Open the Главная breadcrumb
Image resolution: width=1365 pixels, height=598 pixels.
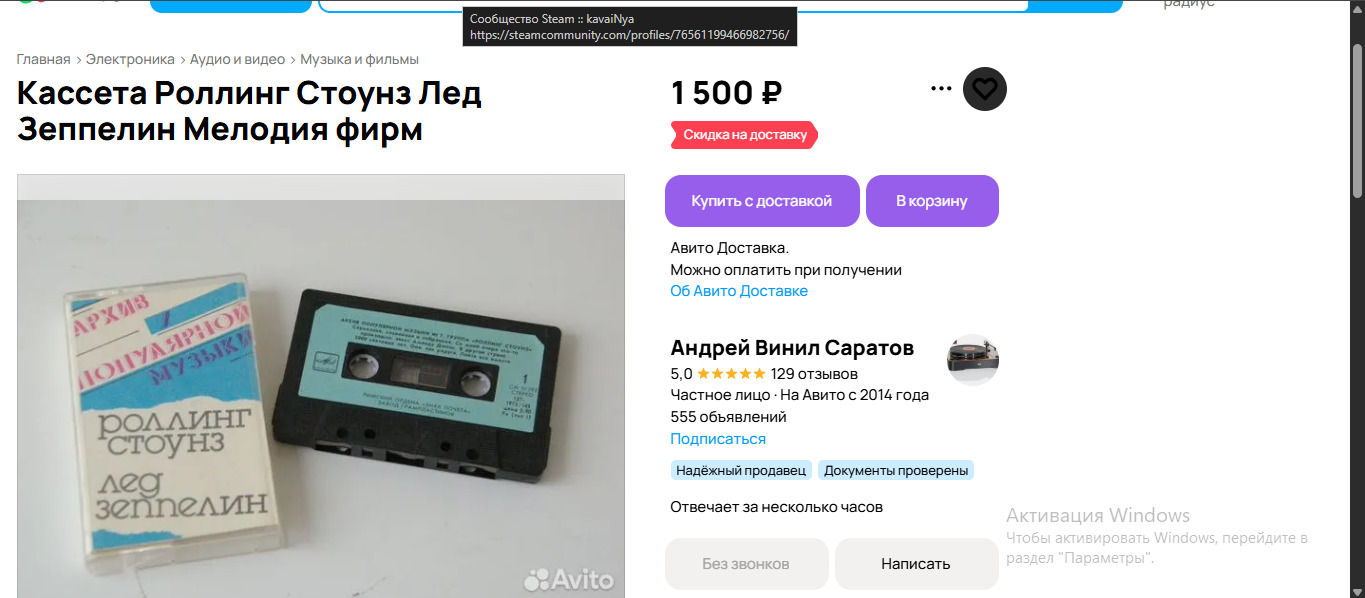click(x=43, y=59)
